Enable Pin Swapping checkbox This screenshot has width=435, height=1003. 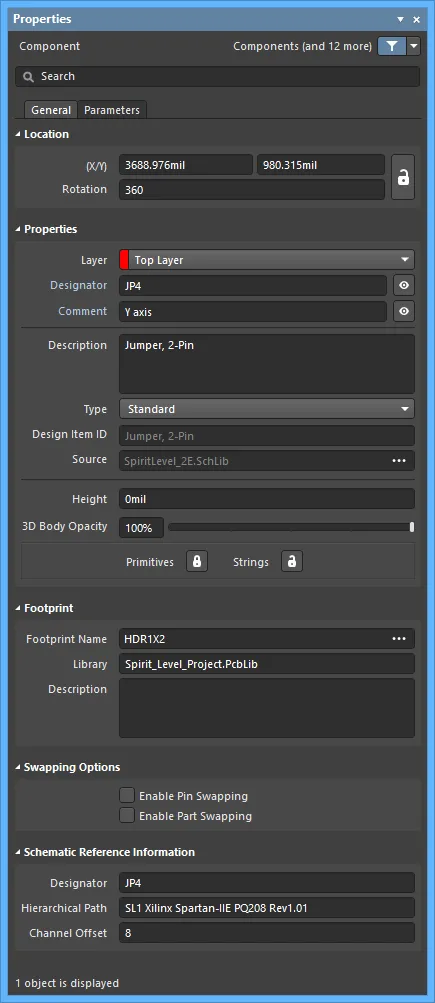point(127,796)
